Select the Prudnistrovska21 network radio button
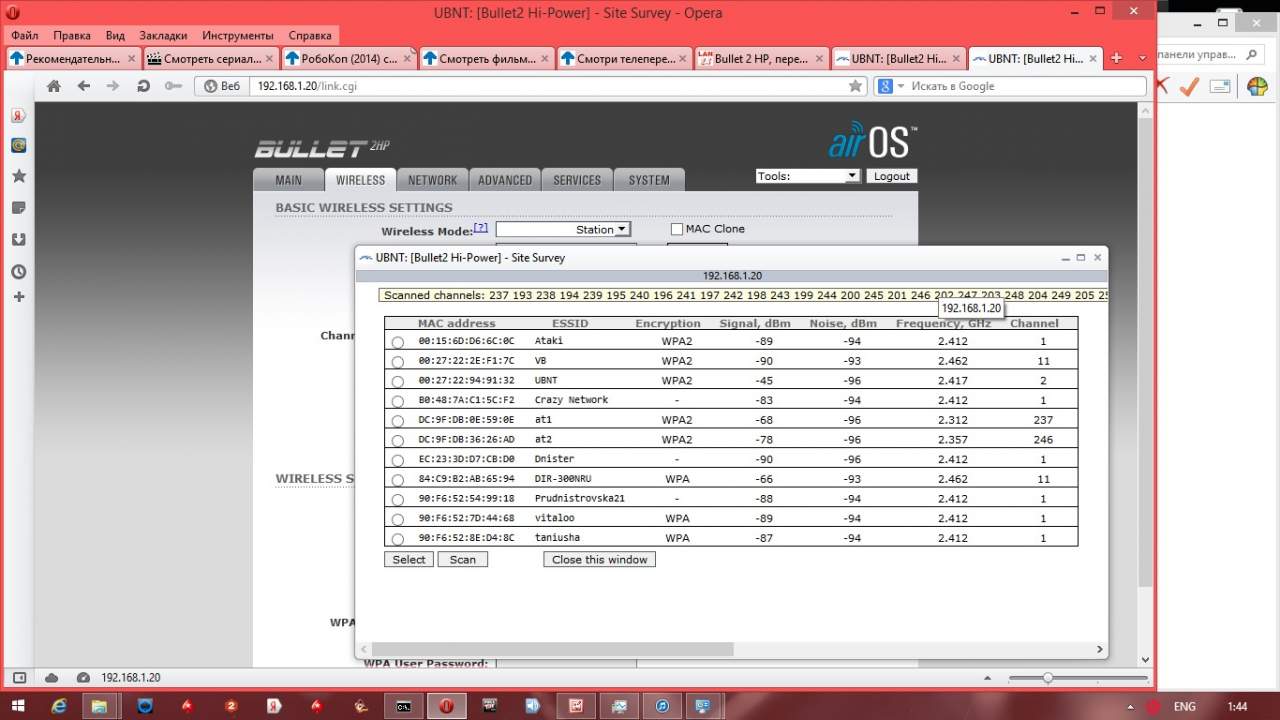Image resolution: width=1280 pixels, height=720 pixels. click(x=398, y=499)
